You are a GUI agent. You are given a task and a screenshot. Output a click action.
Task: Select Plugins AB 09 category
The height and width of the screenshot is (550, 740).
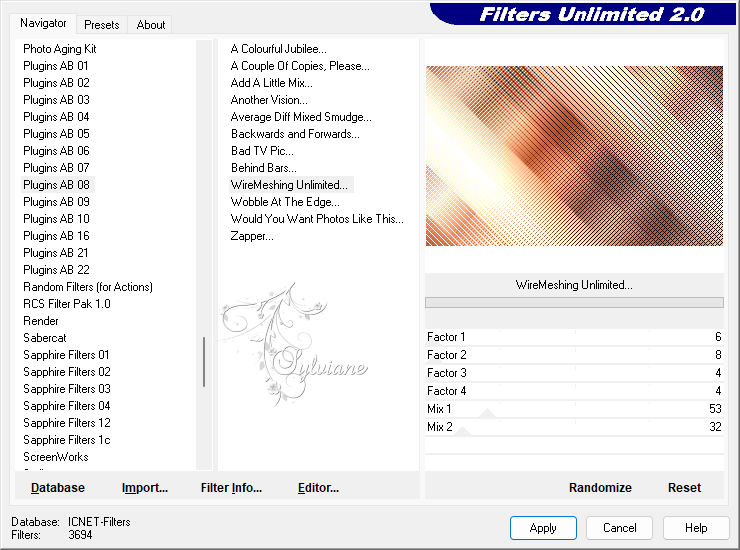[56, 202]
